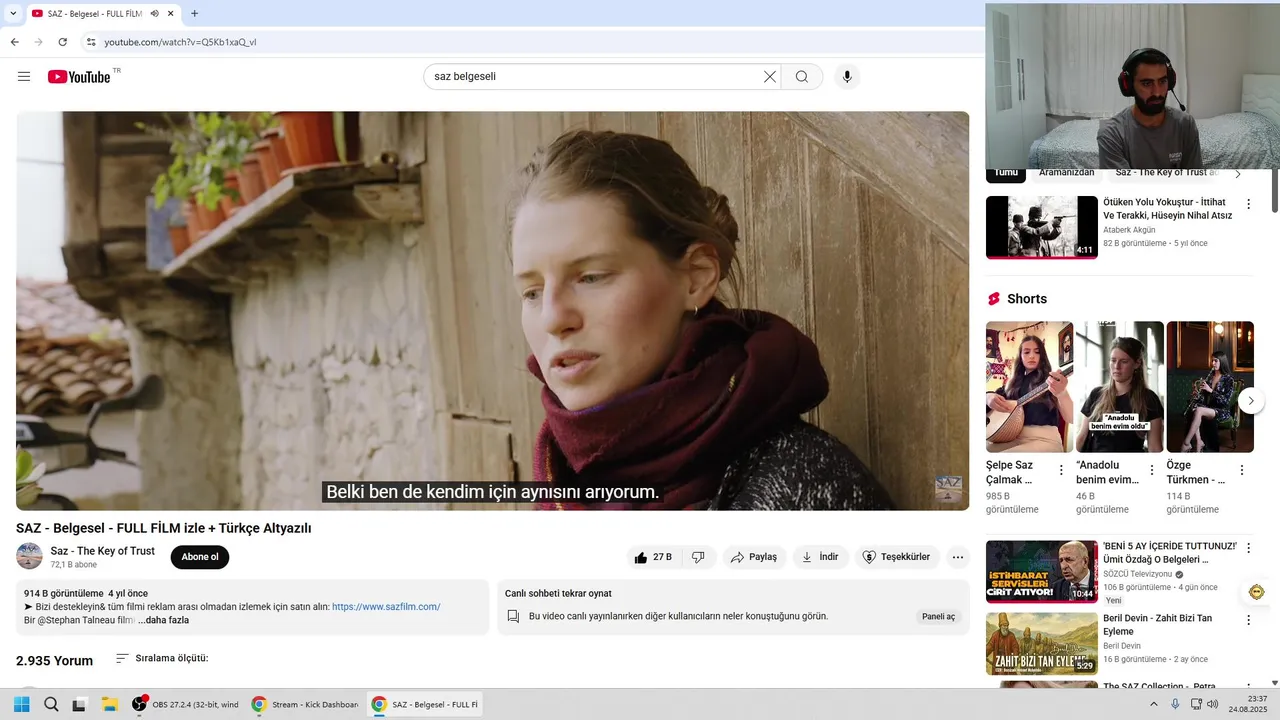Open options for Özge Türkmen short

[1242, 470]
